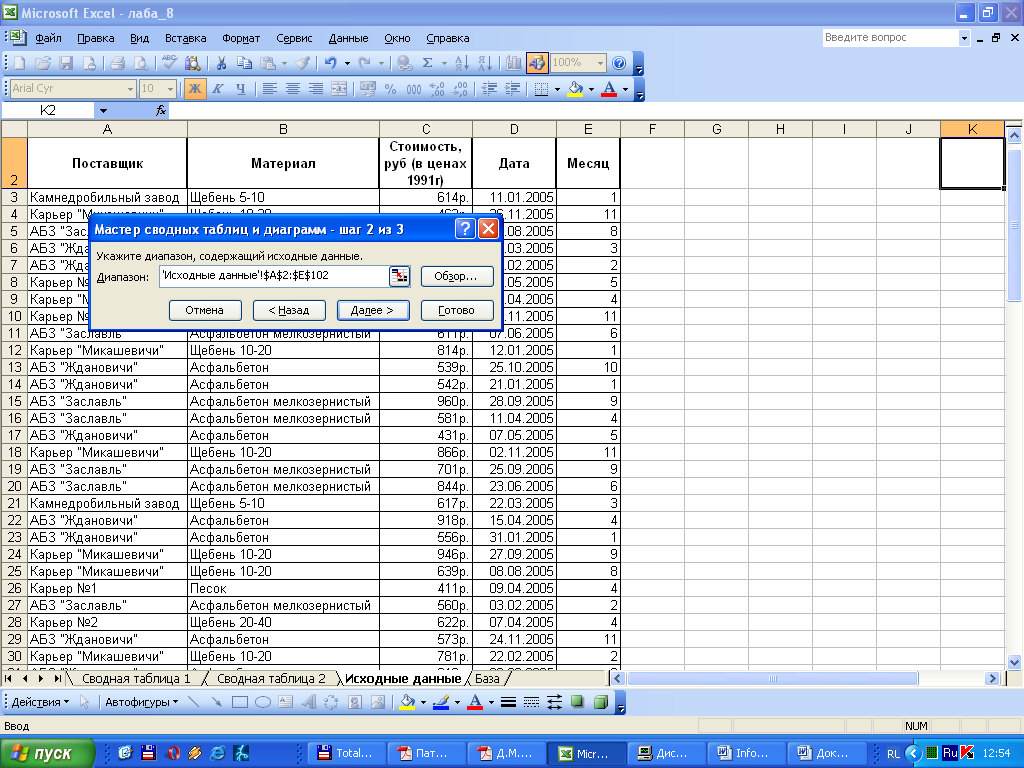1024x768 pixels.
Task: Open the Данные menu
Action: point(348,39)
